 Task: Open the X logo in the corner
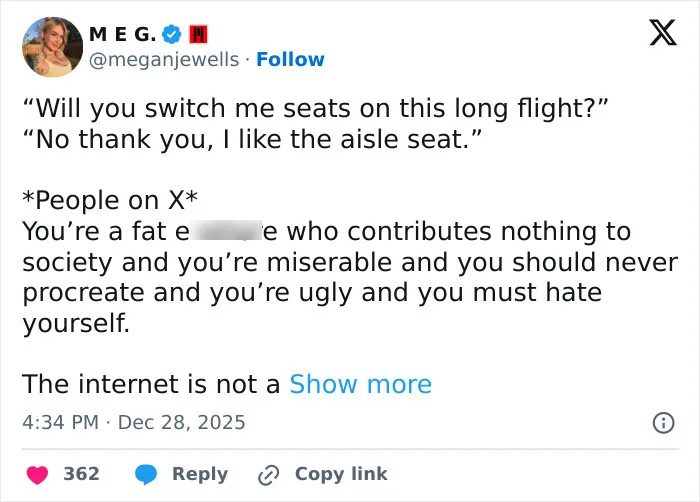click(663, 32)
